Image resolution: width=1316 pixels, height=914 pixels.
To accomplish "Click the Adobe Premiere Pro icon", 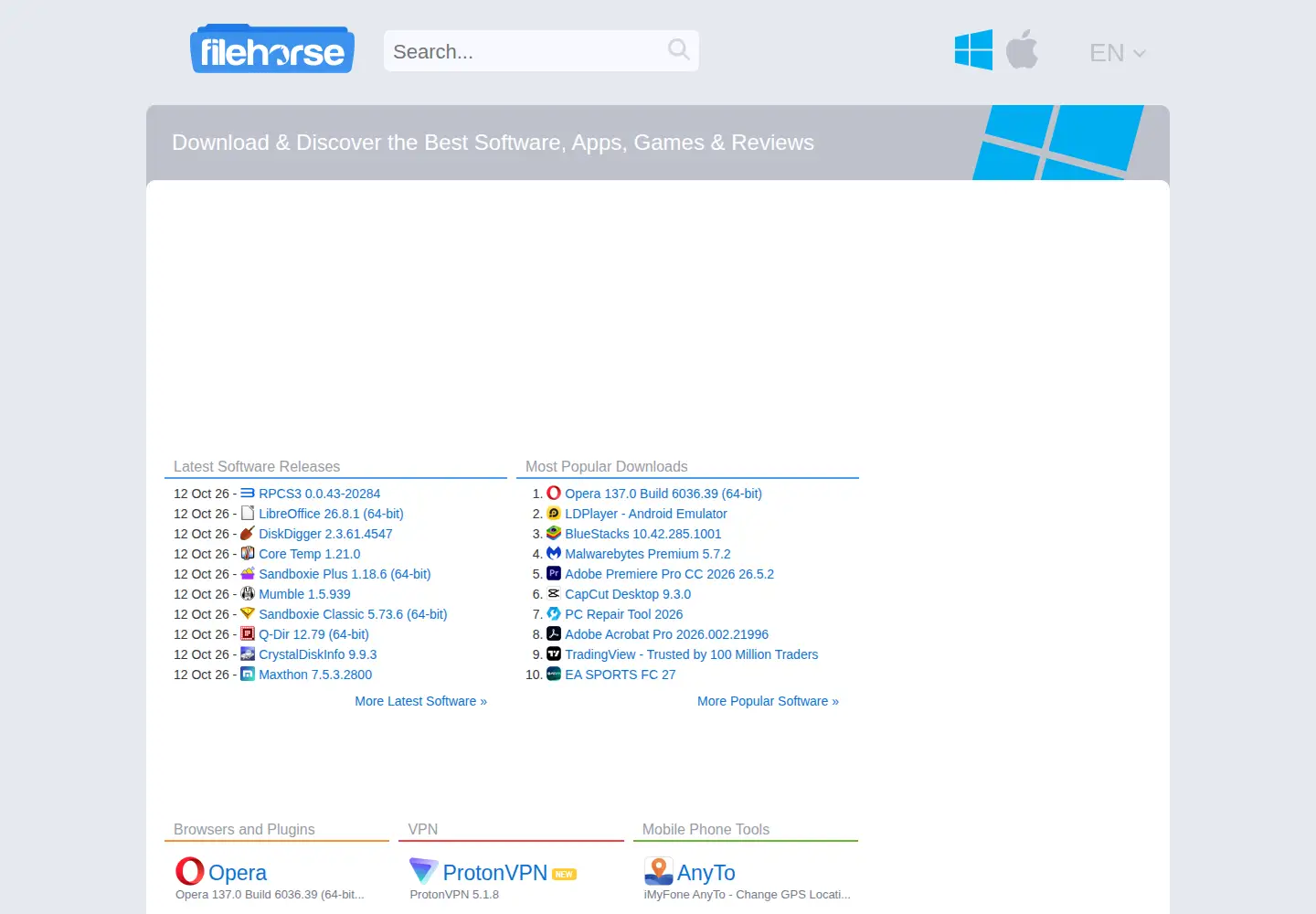I will click(554, 573).
